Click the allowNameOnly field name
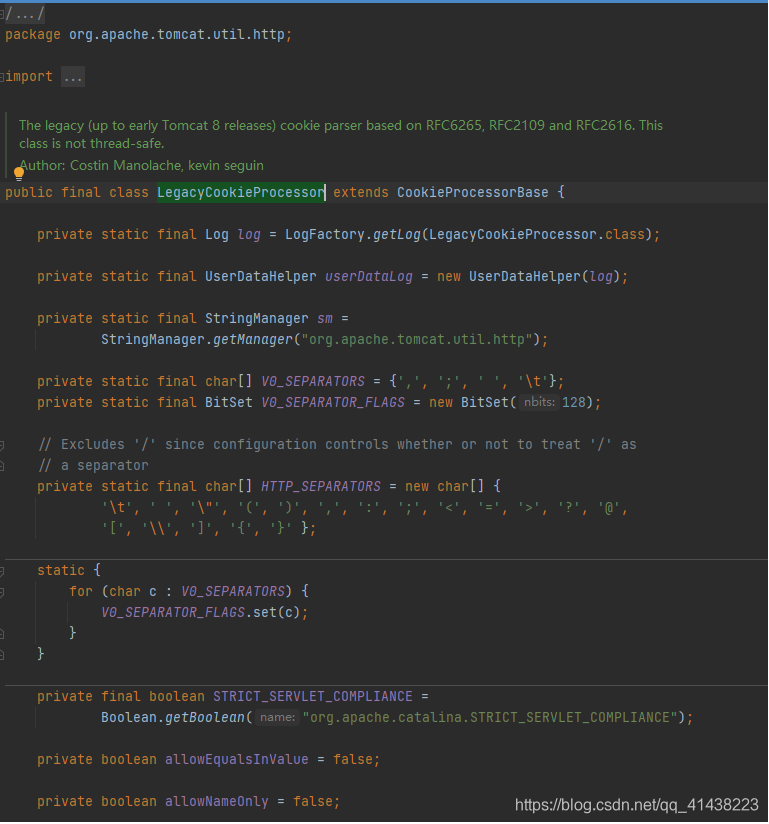The height and width of the screenshot is (824, 769). coord(217,802)
